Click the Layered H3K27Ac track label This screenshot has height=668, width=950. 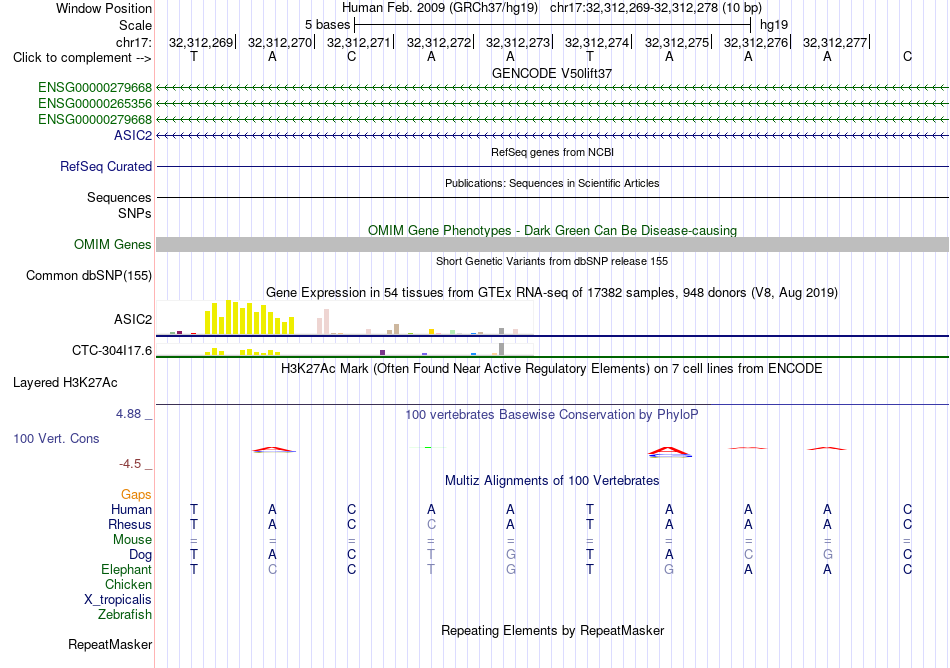coord(65,383)
